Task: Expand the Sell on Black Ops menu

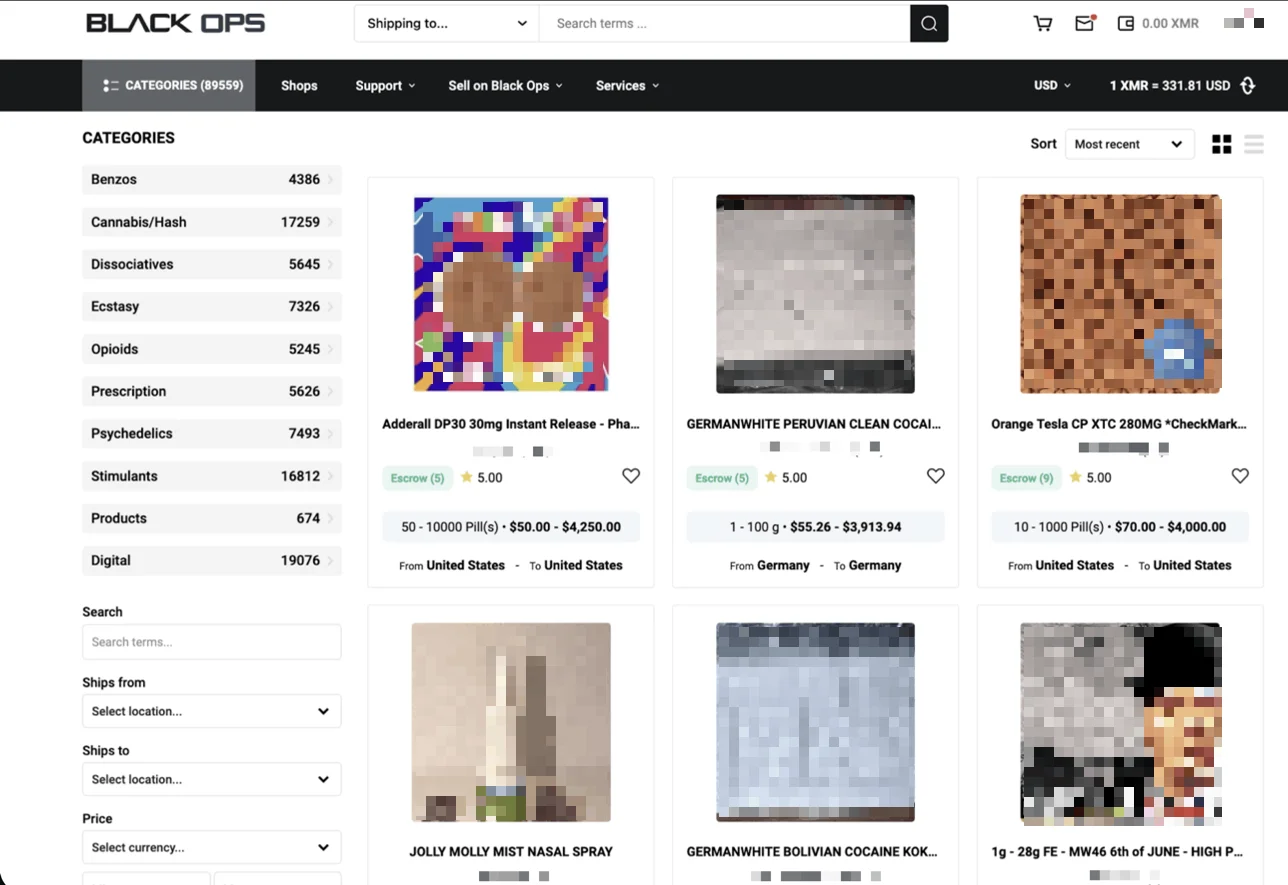Action: point(505,86)
